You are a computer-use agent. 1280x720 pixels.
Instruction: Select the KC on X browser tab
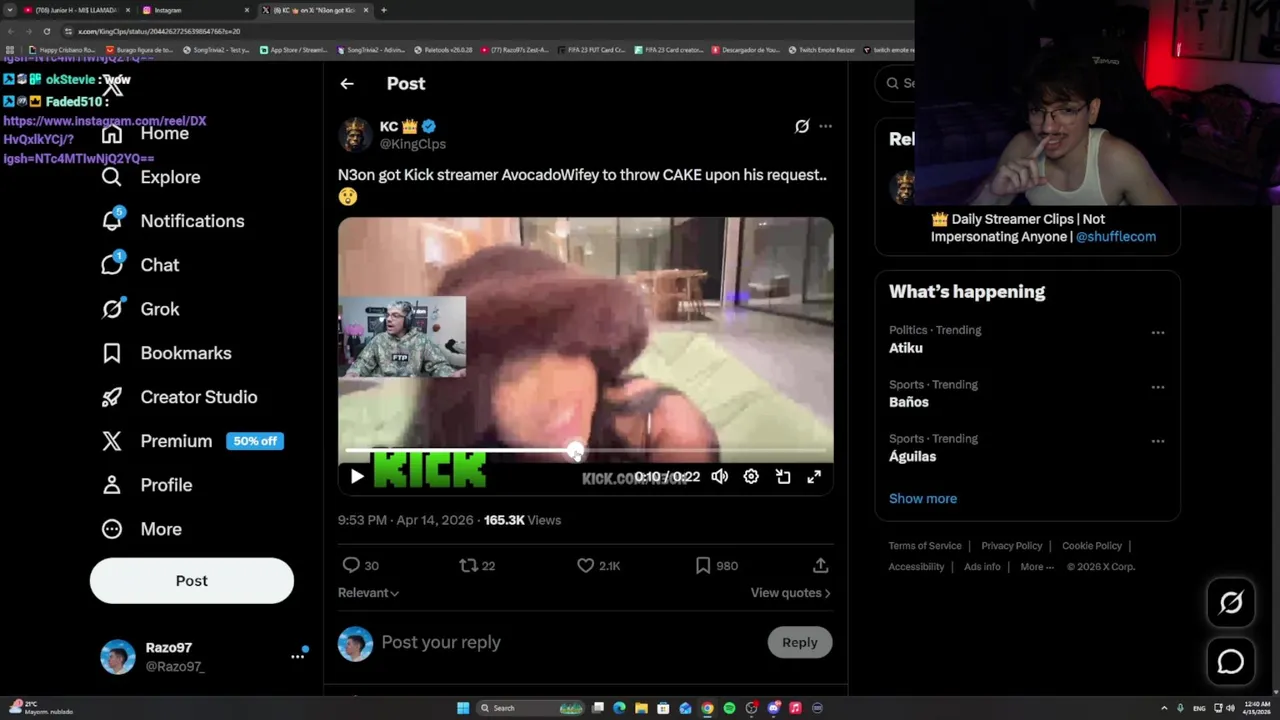click(x=314, y=10)
